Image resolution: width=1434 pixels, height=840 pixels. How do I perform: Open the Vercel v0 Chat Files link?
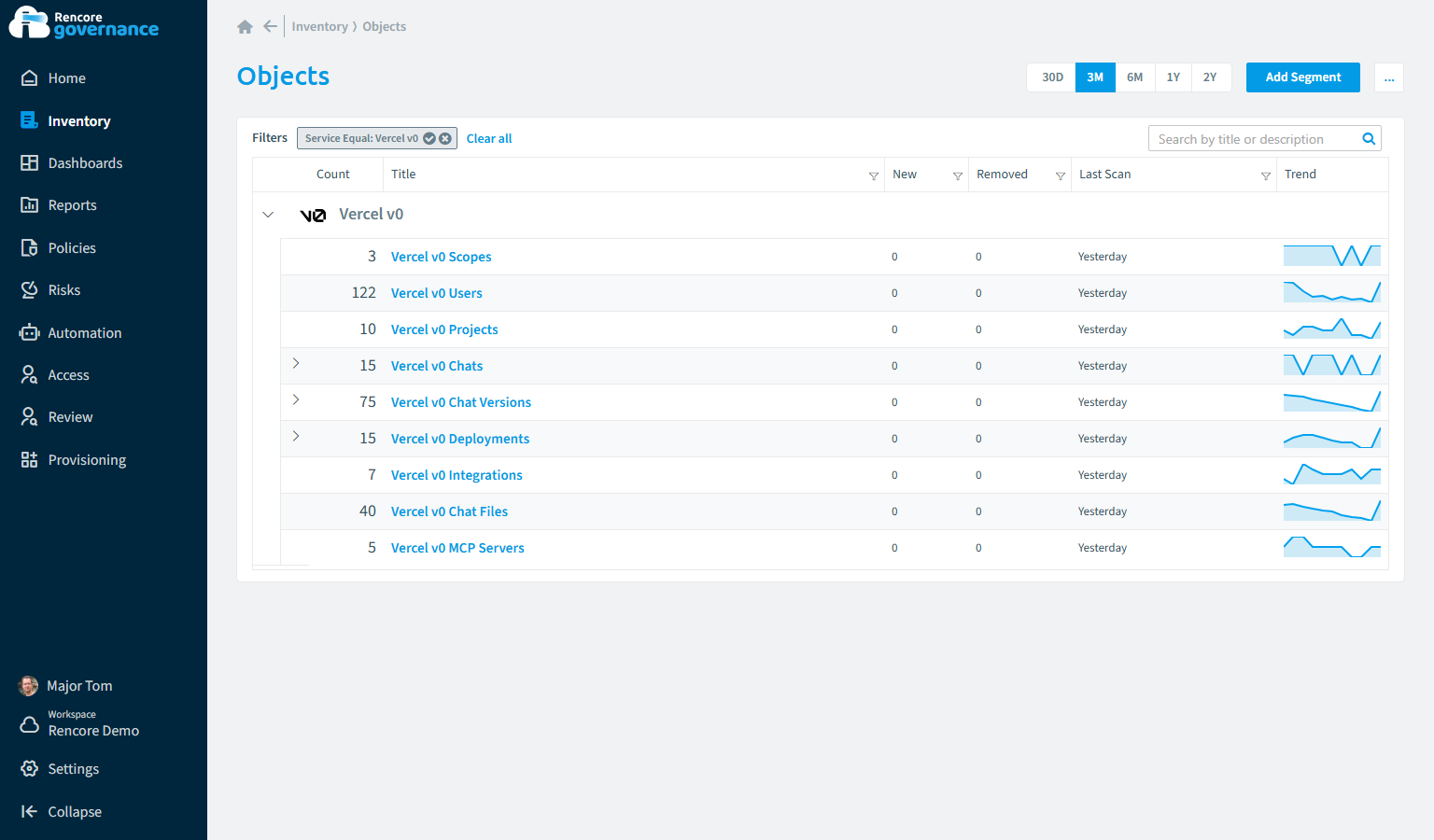point(449,511)
